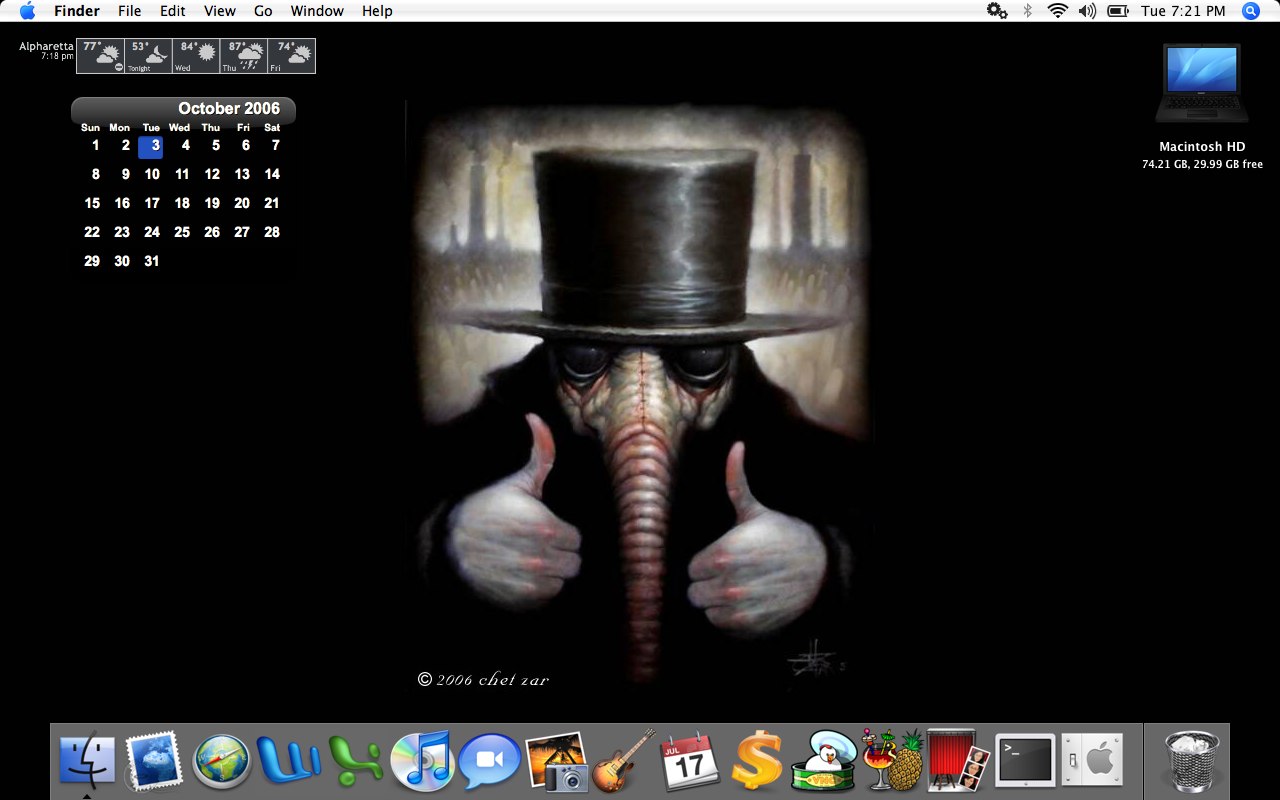Click the Alpharetta location label
Image resolution: width=1280 pixels, height=800 pixels.
(46, 46)
